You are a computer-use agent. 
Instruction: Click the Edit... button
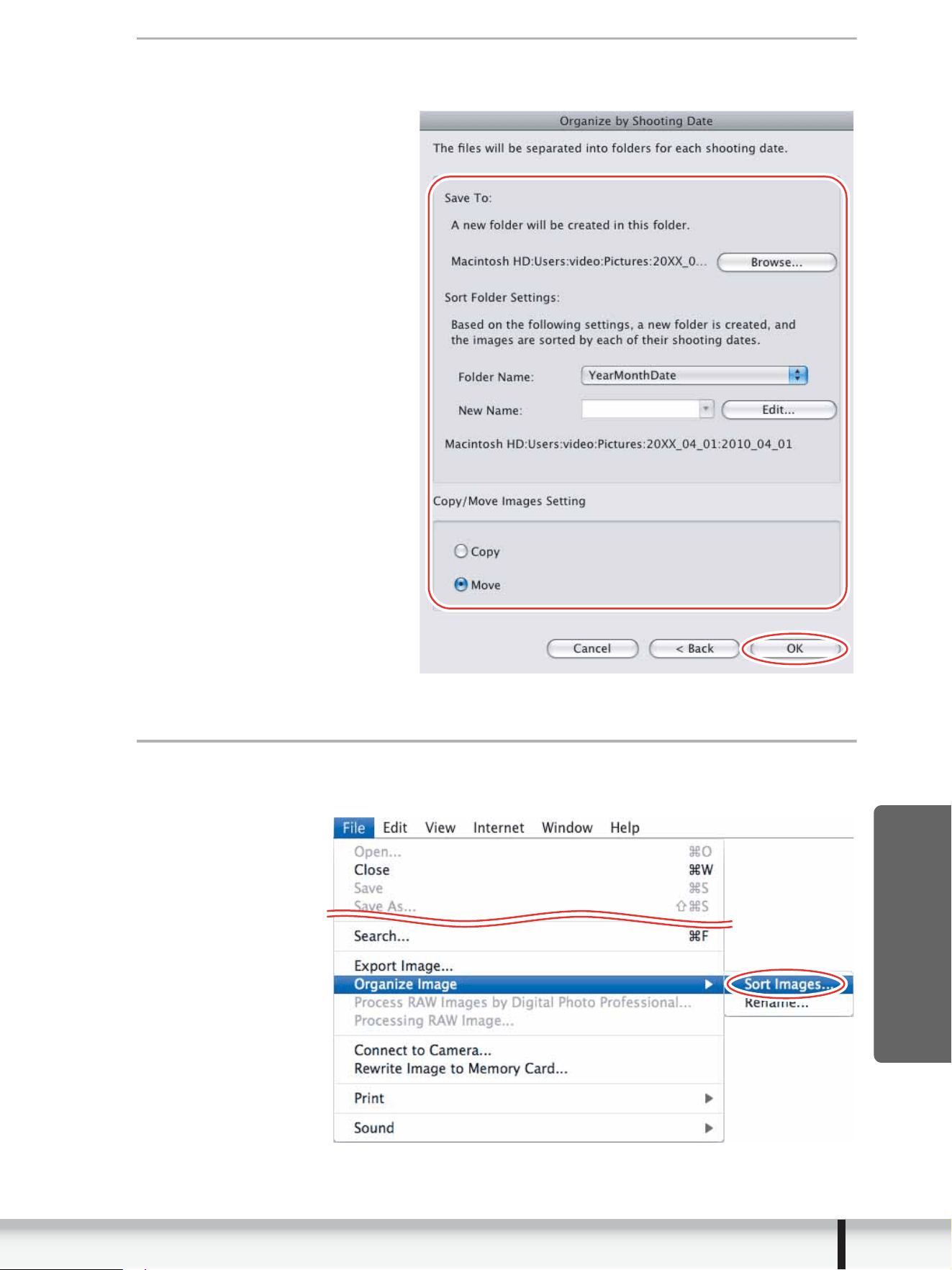click(x=779, y=410)
